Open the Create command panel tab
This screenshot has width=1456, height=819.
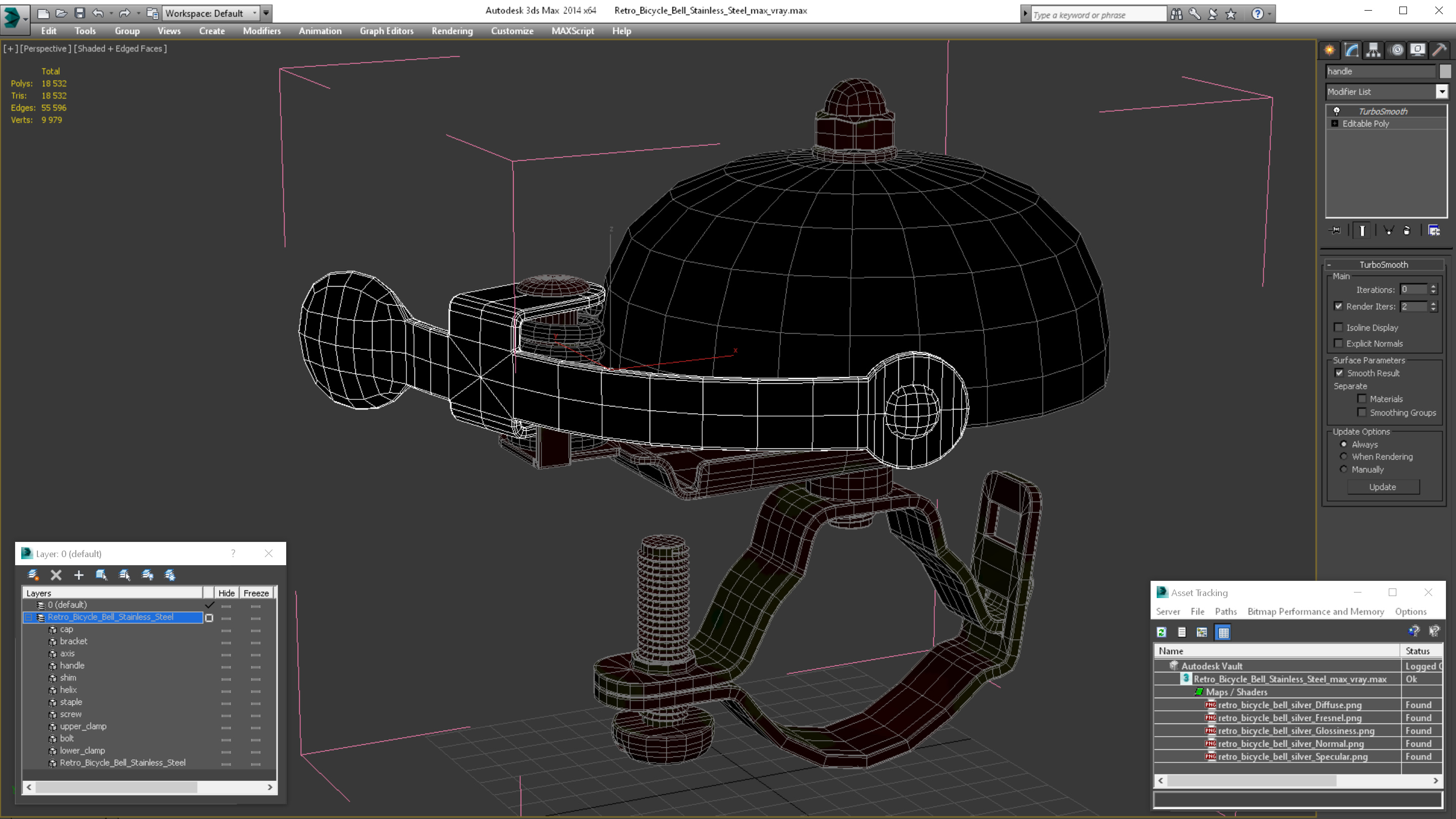[x=1330, y=51]
